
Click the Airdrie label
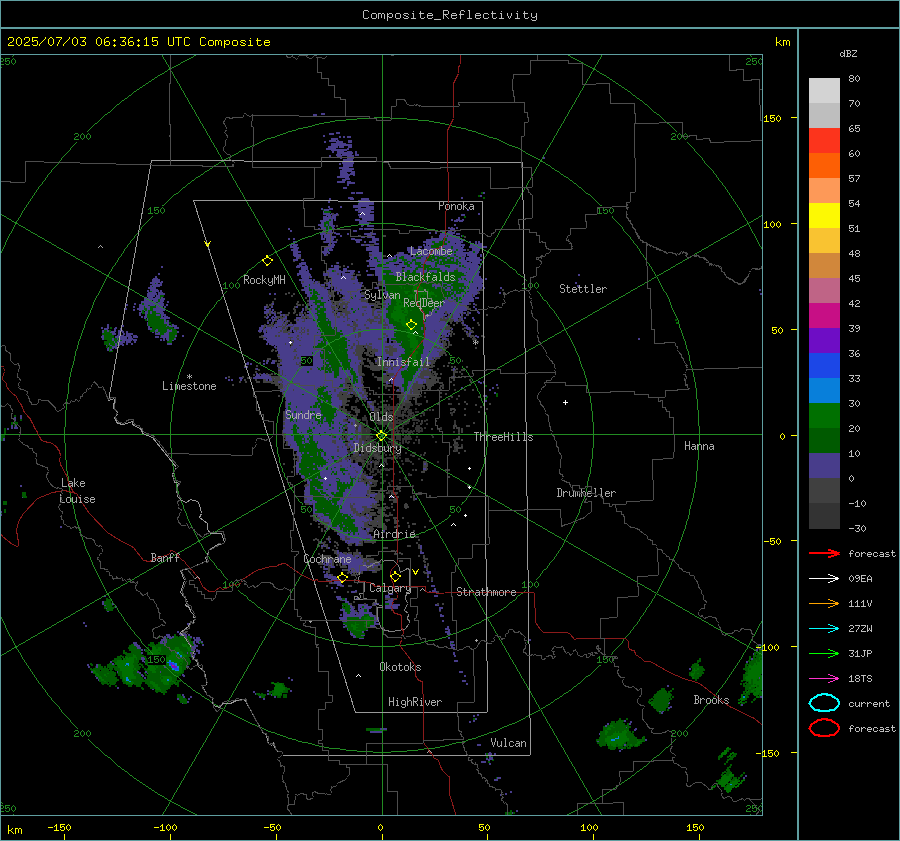coord(394,534)
